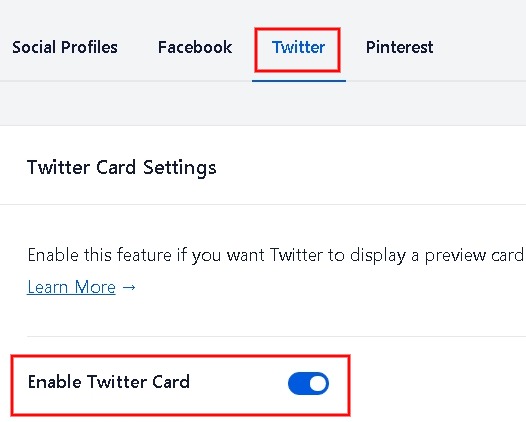Click the divider under Twitter Card Settings heading
The height and width of the screenshot is (422, 526).
point(263,204)
